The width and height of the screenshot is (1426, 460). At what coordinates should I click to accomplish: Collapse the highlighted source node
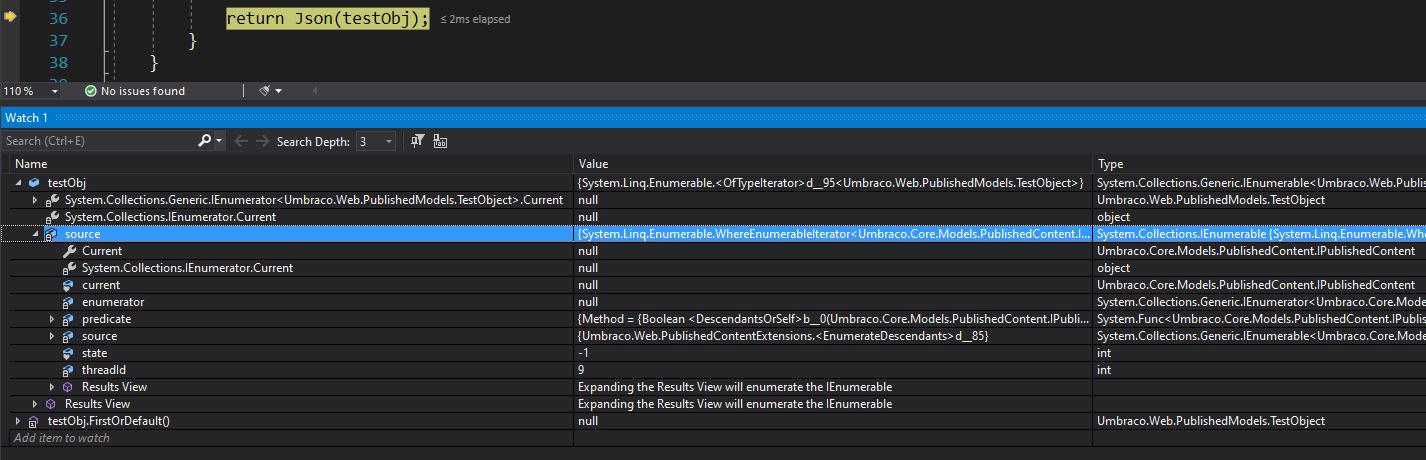[36, 234]
